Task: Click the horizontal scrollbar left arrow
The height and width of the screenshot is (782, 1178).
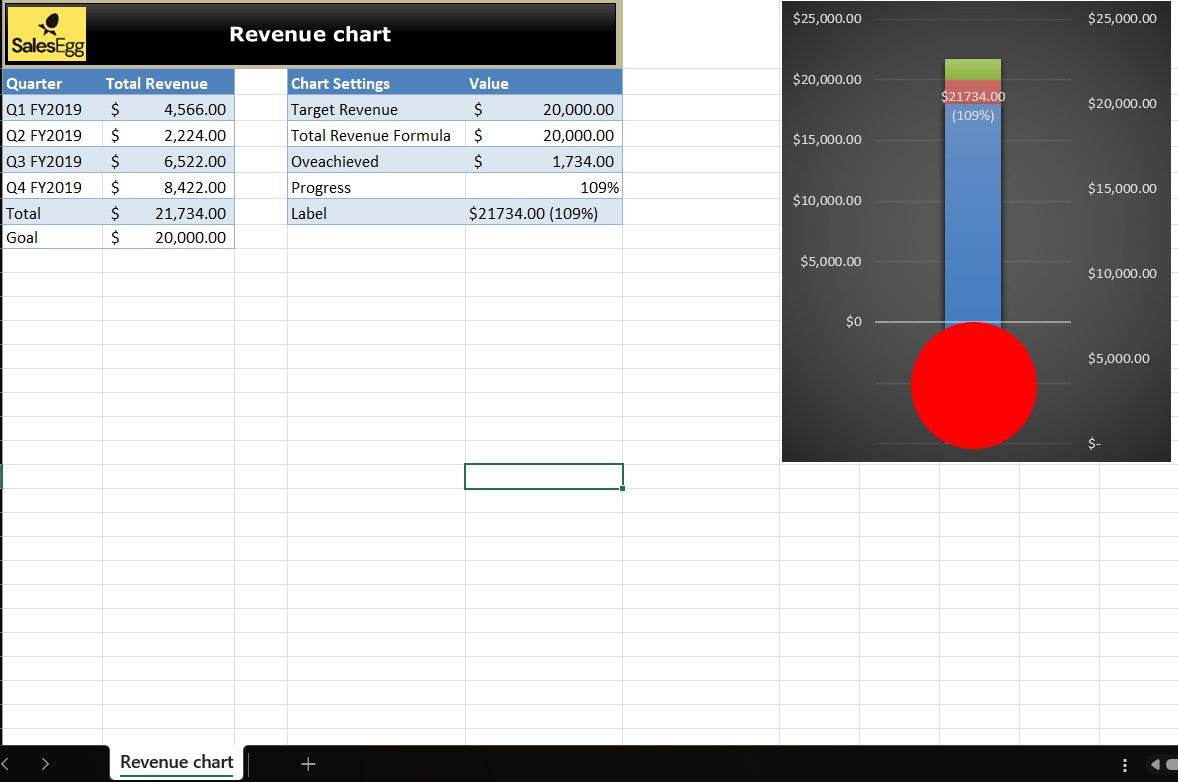Action: tap(1155, 765)
